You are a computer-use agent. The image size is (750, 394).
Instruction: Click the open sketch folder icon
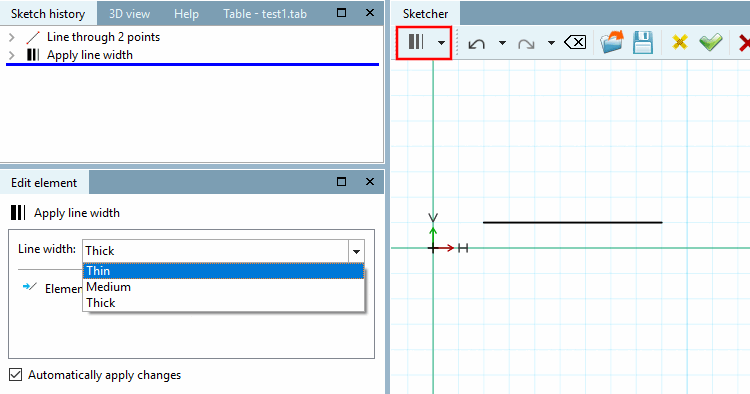click(x=612, y=42)
